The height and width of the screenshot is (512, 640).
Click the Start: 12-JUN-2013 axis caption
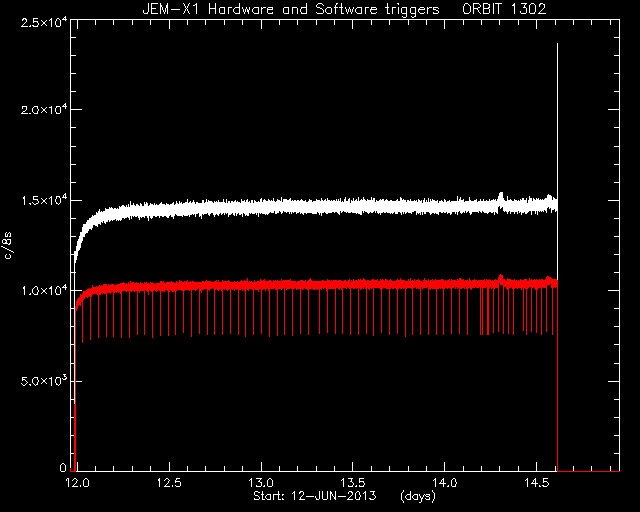pos(315,496)
